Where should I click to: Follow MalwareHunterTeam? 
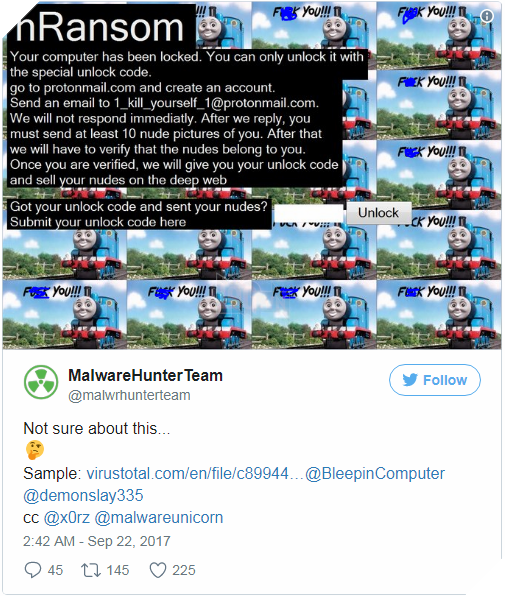click(435, 380)
